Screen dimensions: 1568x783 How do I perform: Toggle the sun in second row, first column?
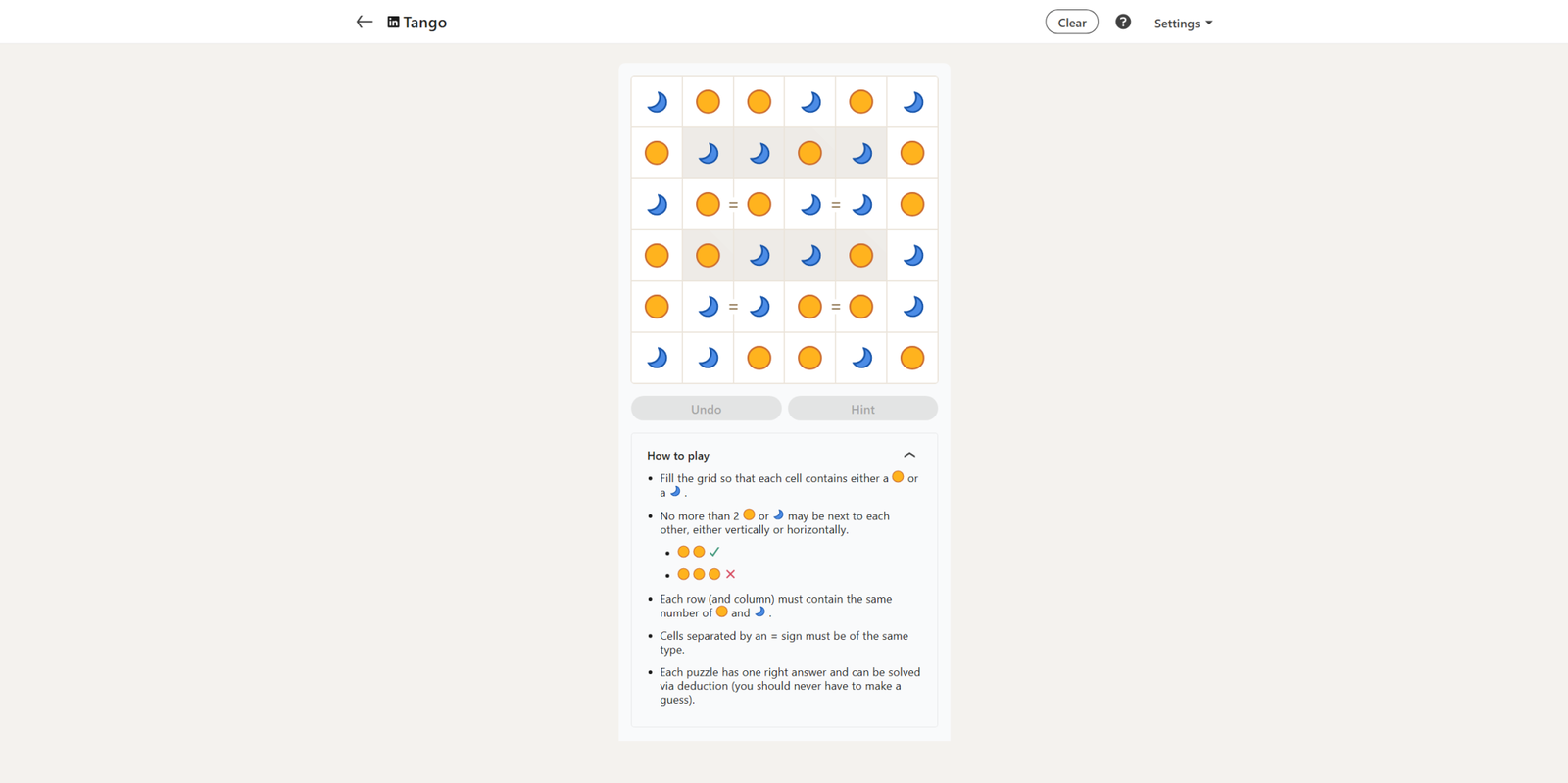[x=657, y=153]
